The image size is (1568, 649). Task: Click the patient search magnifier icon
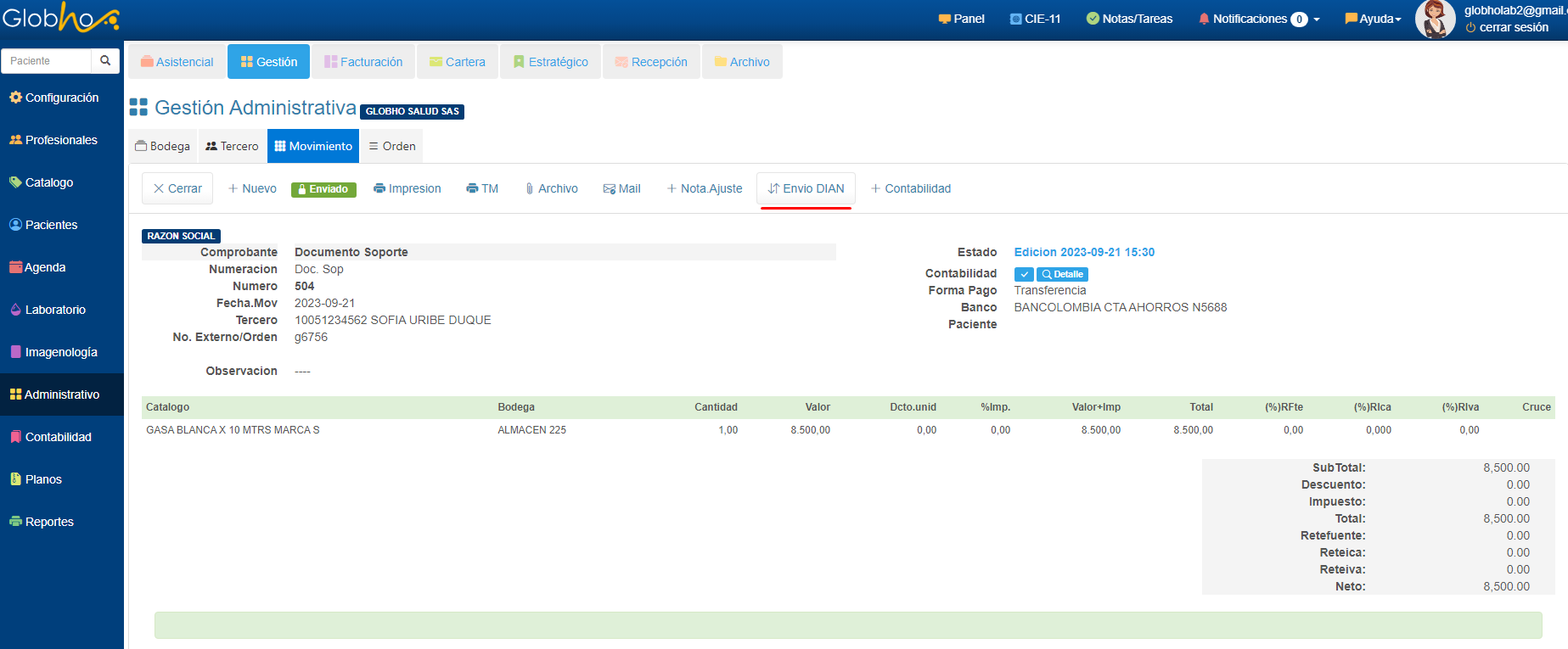point(105,60)
